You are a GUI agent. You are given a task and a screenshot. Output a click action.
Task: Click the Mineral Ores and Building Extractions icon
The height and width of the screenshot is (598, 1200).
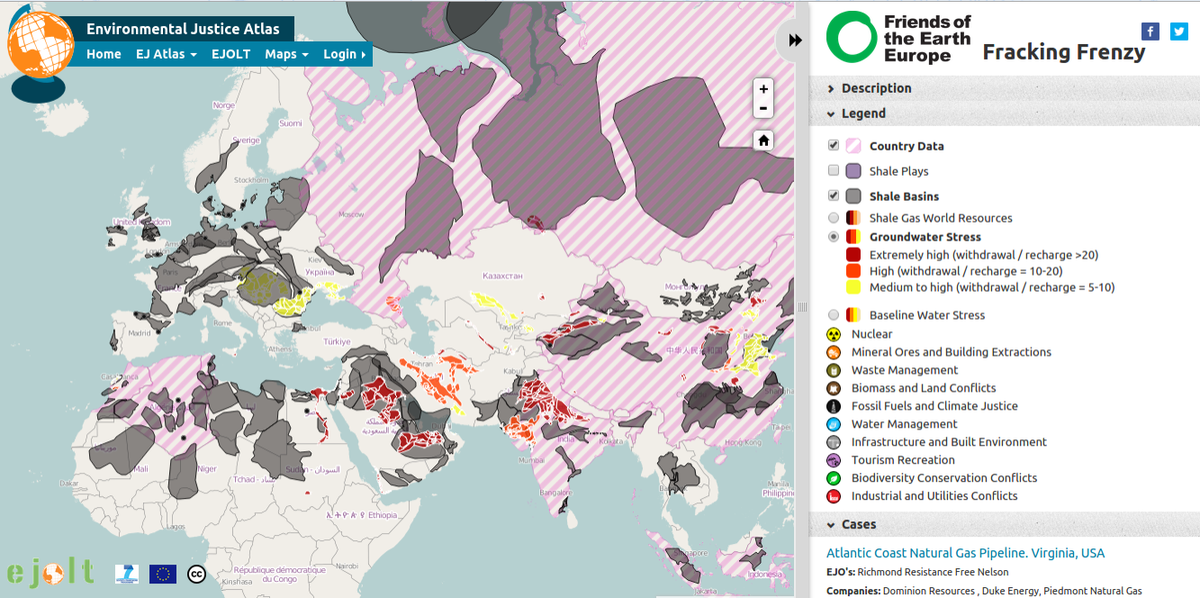click(833, 352)
